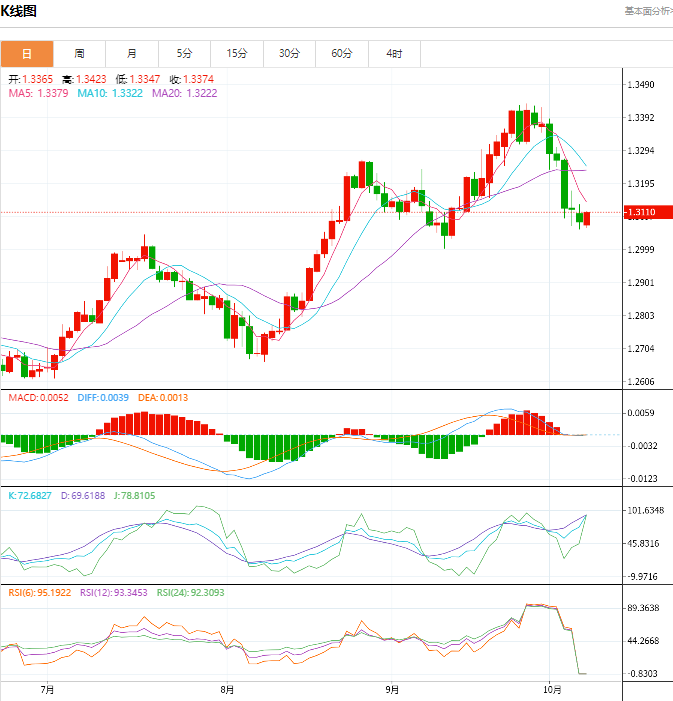Switch to the 4时 interval tab
Screen dimensions: 673x701
[394, 53]
